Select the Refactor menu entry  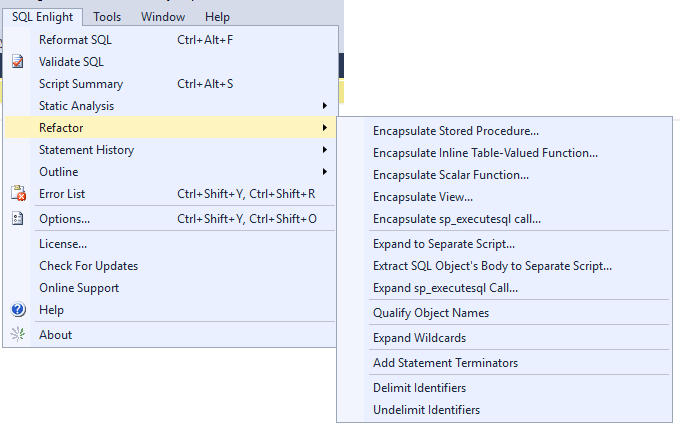(x=170, y=127)
